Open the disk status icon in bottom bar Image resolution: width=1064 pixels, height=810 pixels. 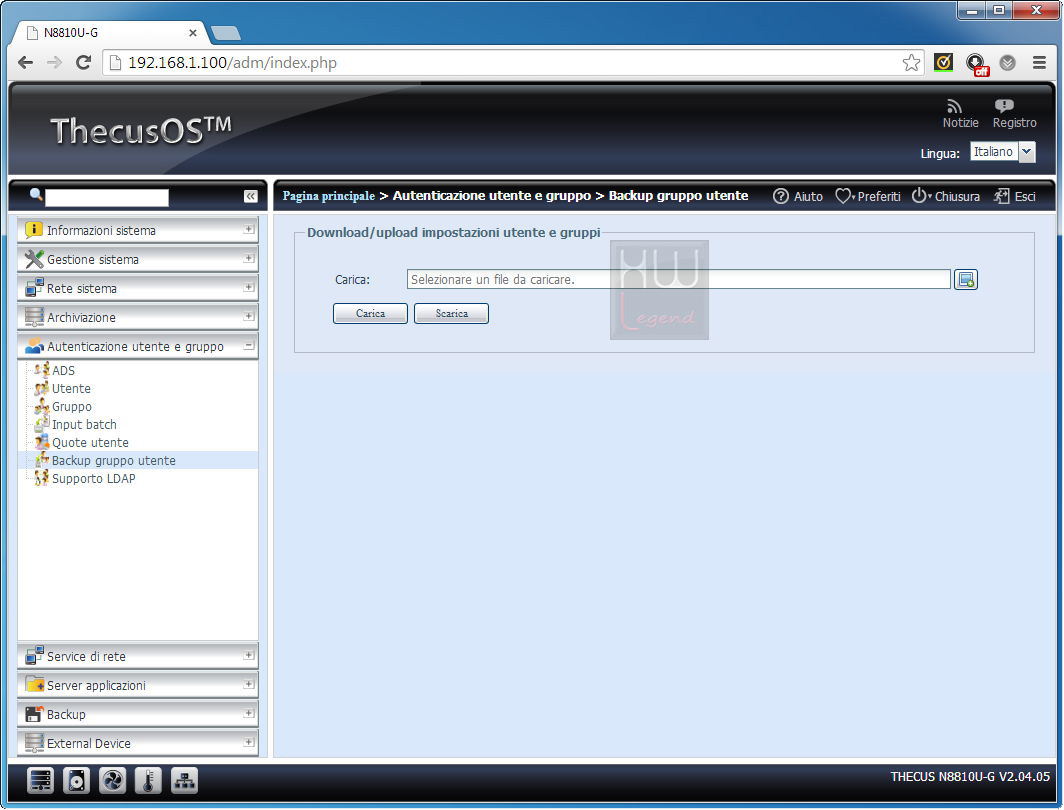click(76, 781)
